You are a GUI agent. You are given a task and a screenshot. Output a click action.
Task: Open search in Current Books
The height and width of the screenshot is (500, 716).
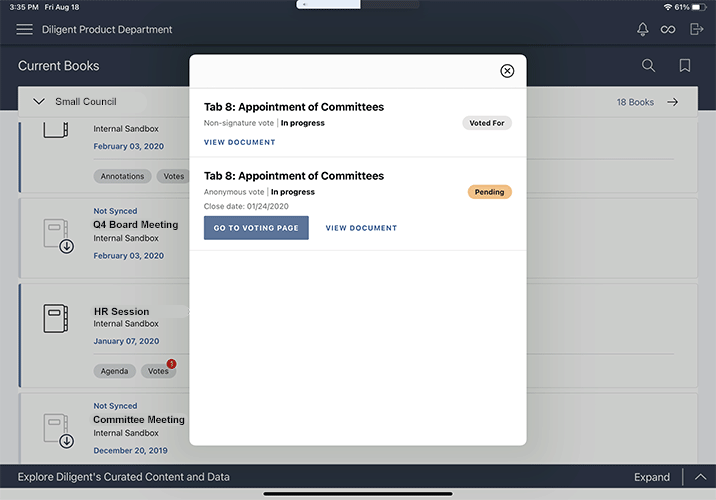(649, 66)
